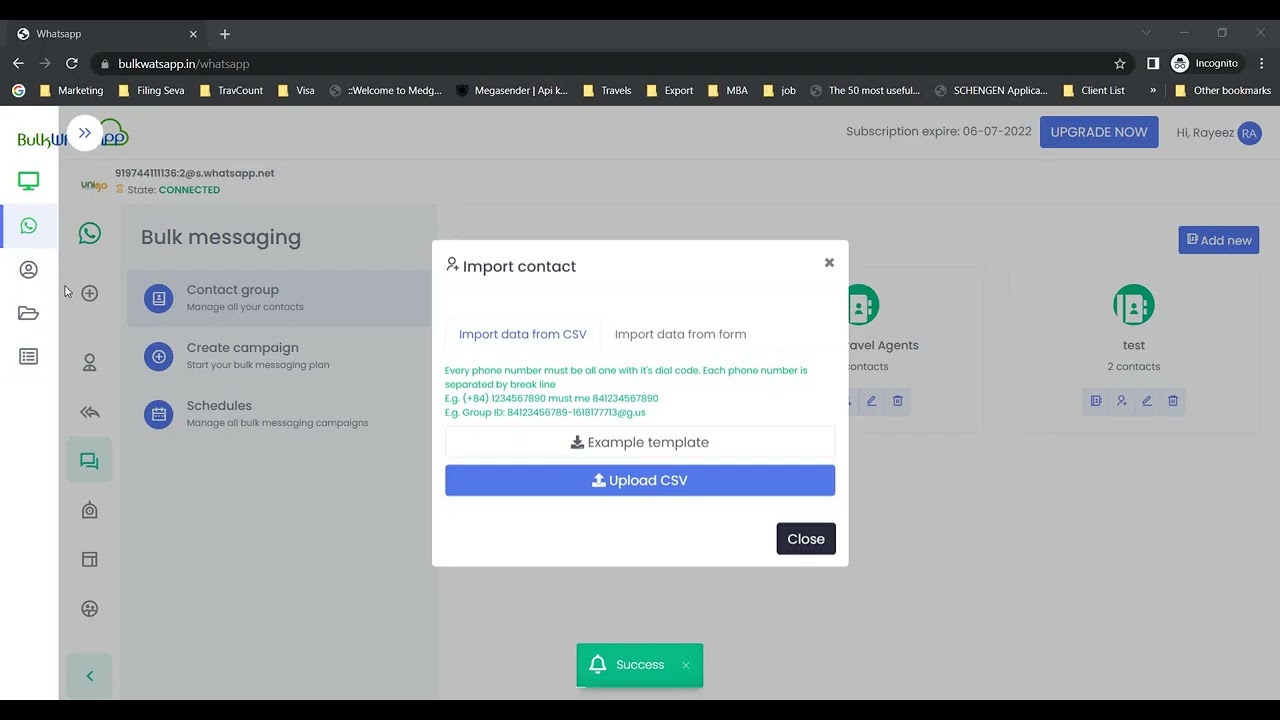View contact list of test group
1280x720 pixels.
click(x=1096, y=401)
